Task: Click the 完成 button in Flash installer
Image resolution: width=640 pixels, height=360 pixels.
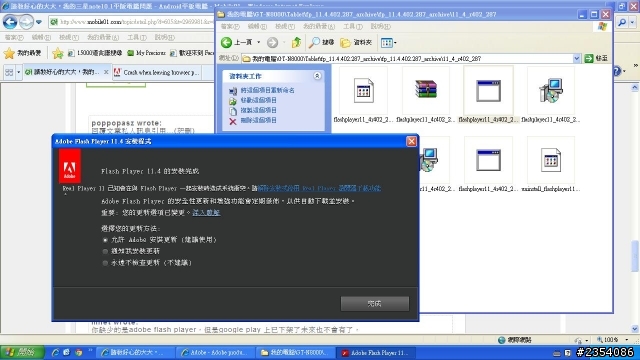Action: point(375,303)
